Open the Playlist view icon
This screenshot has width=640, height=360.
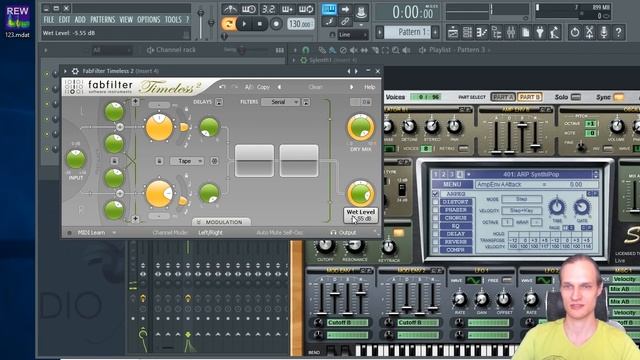453,32
